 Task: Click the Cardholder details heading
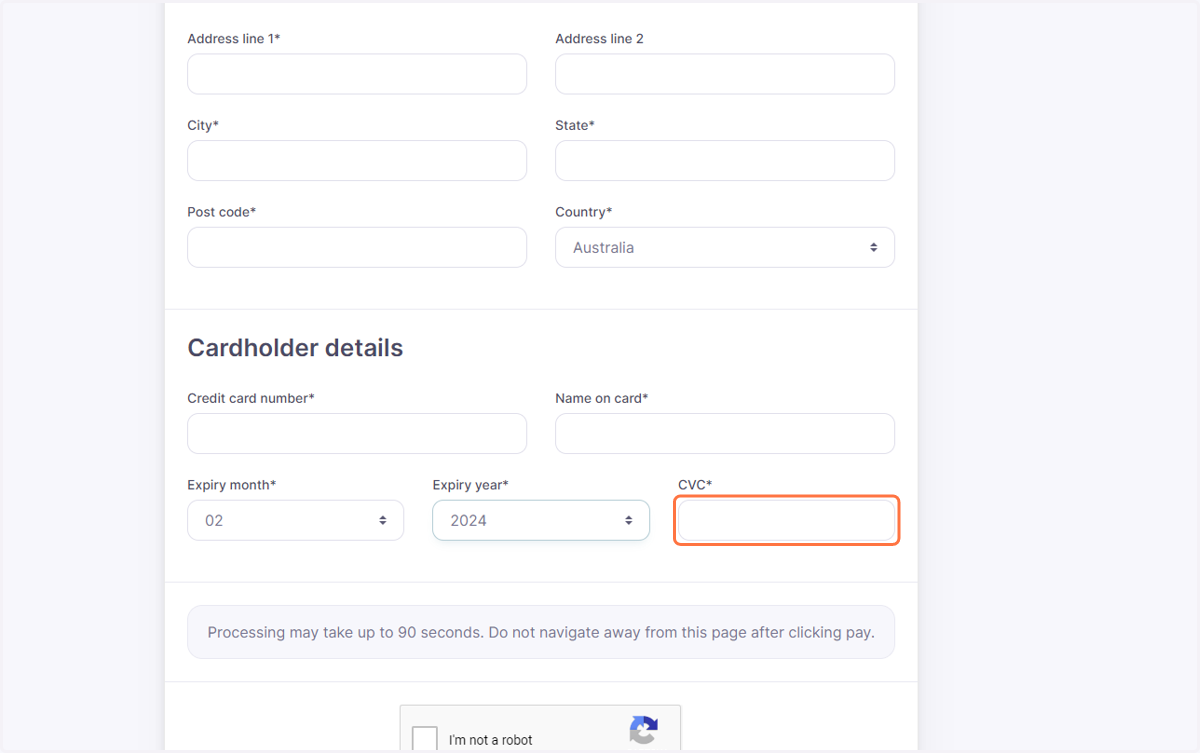coord(295,348)
